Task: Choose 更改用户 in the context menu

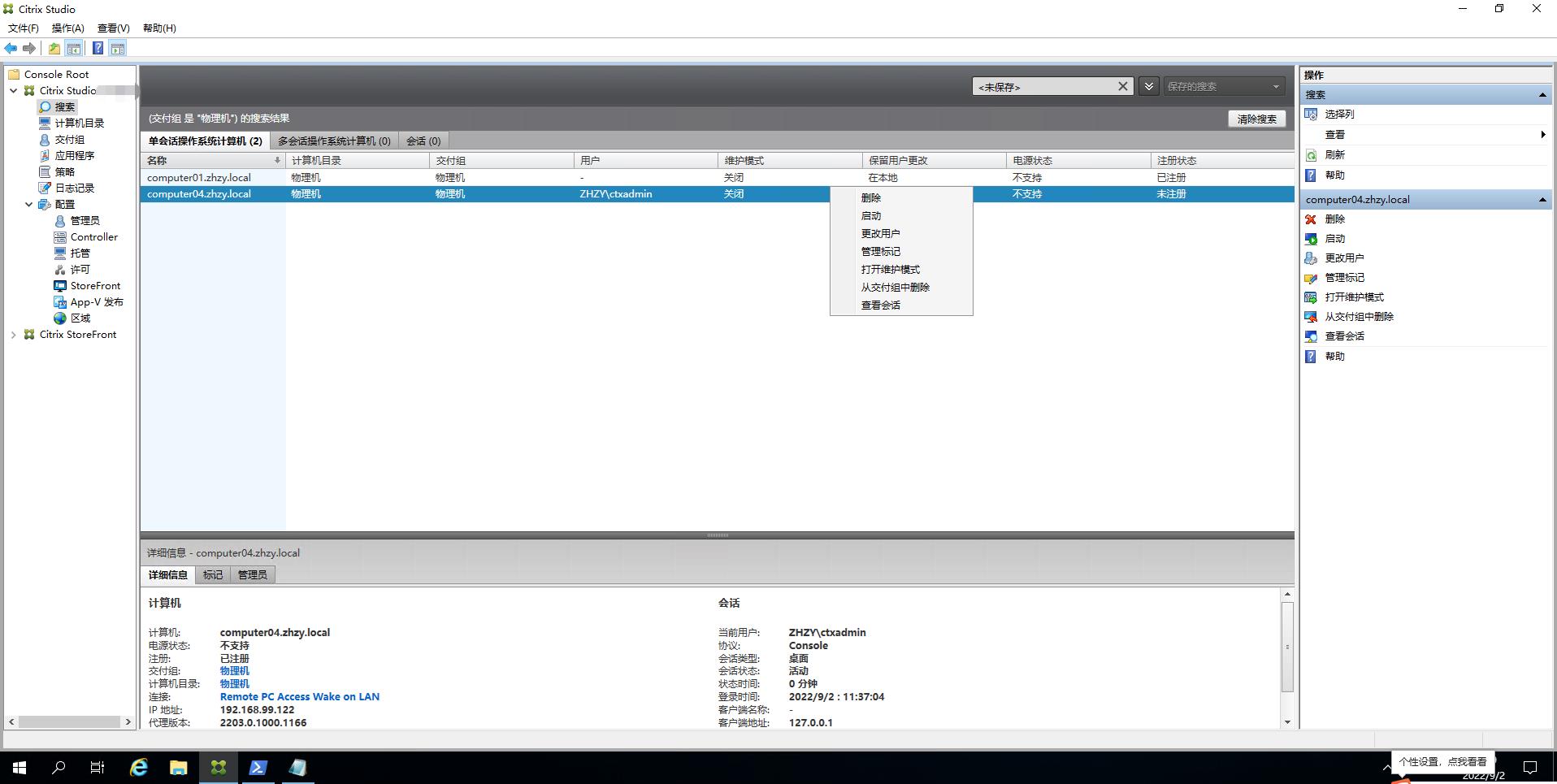Action: click(x=901, y=233)
